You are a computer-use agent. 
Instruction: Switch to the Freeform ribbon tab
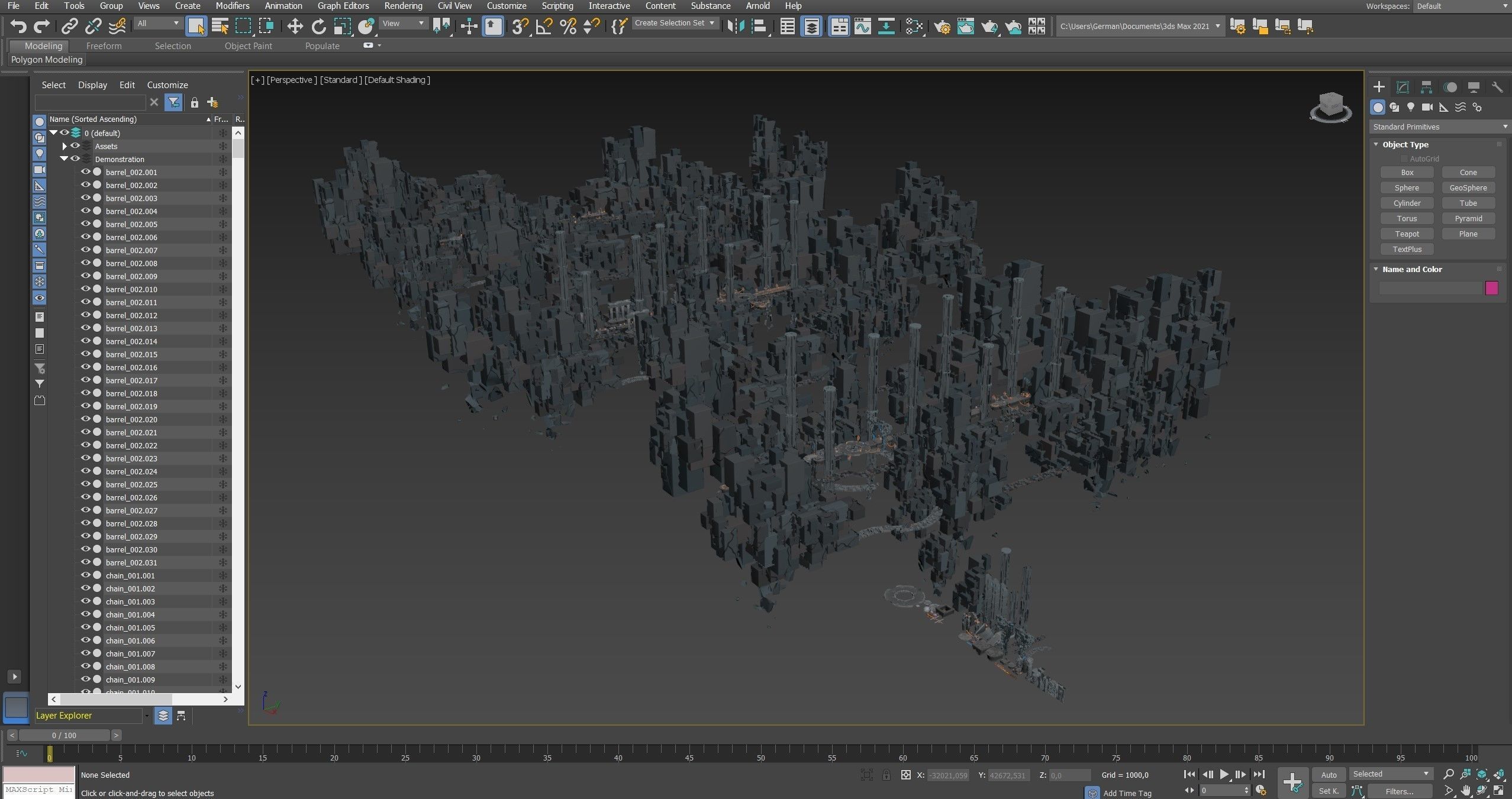point(104,46)
